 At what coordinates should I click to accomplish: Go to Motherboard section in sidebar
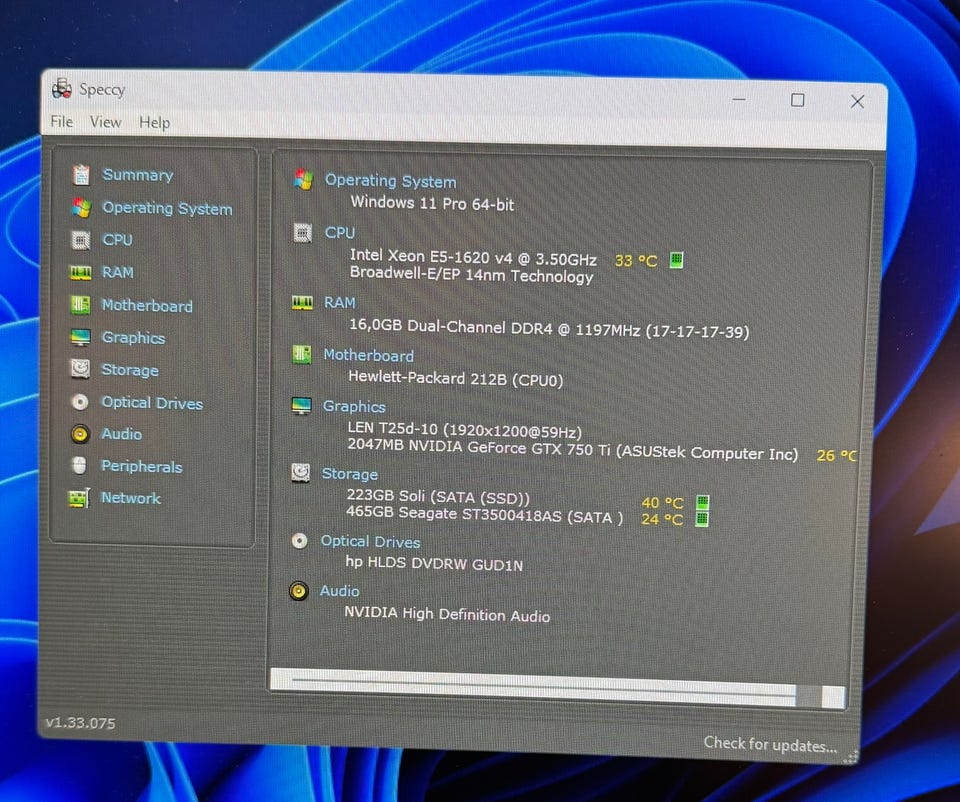click(x=147, y=305)
